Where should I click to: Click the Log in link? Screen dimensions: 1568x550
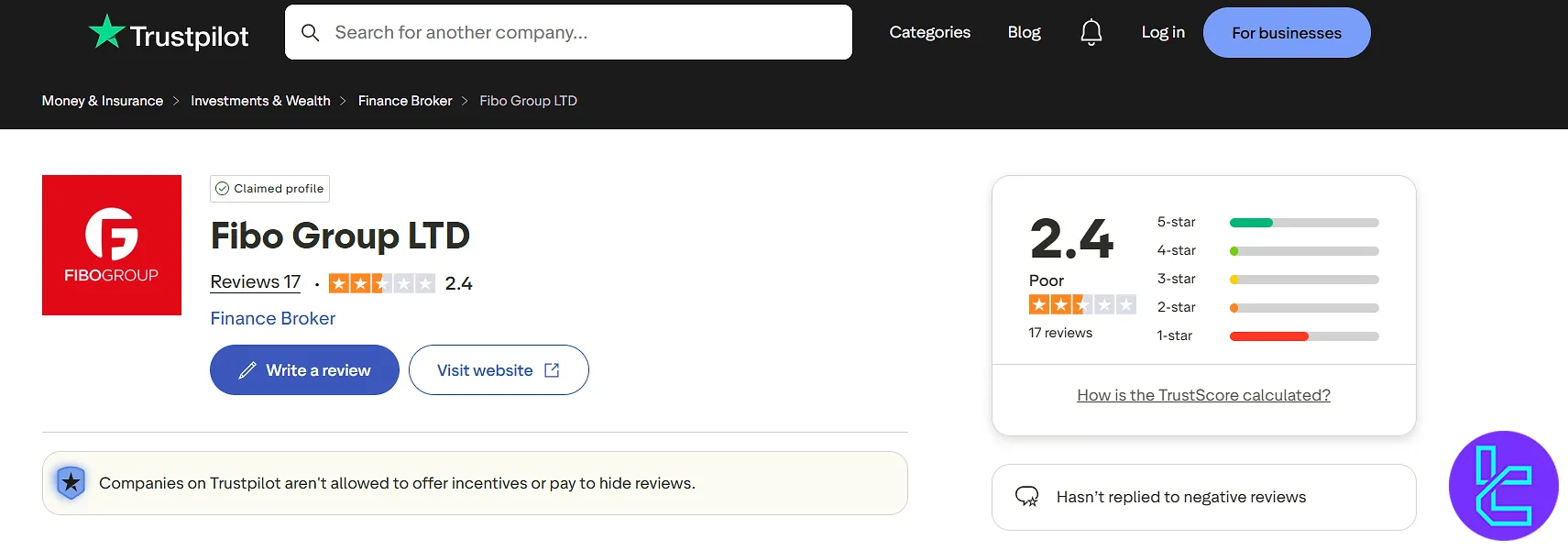pyautogui.click(x=1163, y=33)
